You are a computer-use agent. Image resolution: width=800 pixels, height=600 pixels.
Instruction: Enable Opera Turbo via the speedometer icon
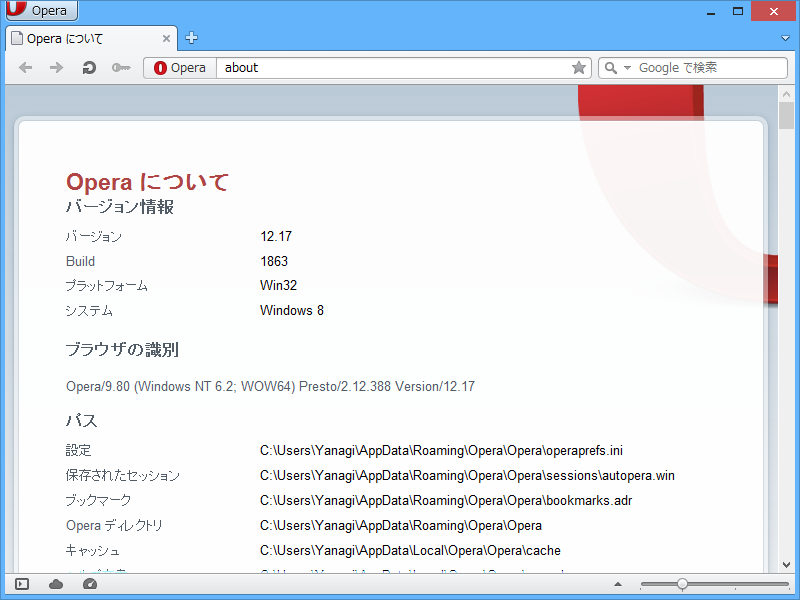click(x=89, y=583)
